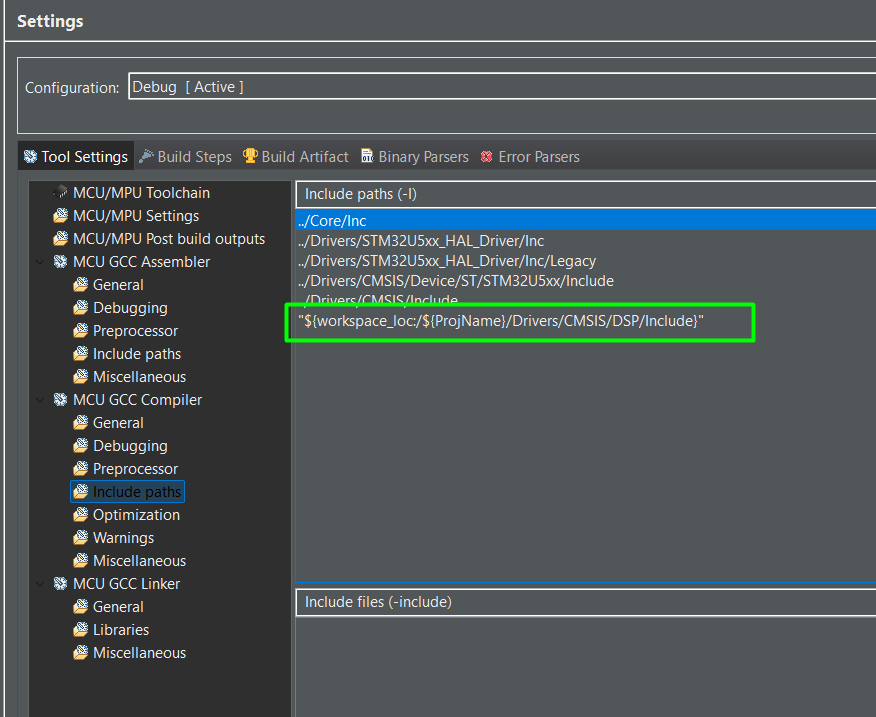The image size is (876, 717).
Task: Click the Warnings icon under MCU GCC Compiler
Action: [81, 538]
